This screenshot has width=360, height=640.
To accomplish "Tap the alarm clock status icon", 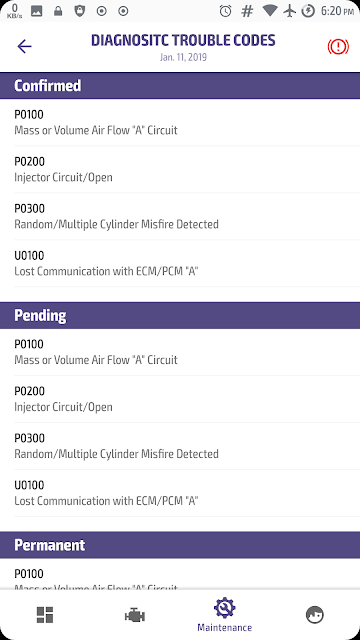I will point(225,11).
